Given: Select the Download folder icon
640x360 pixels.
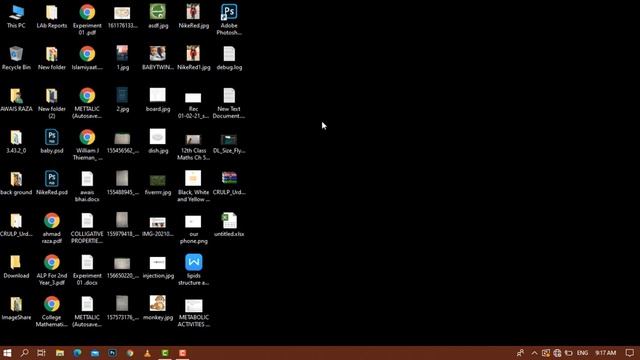Looking at the screenshot, I should click(x=16, y=266).
